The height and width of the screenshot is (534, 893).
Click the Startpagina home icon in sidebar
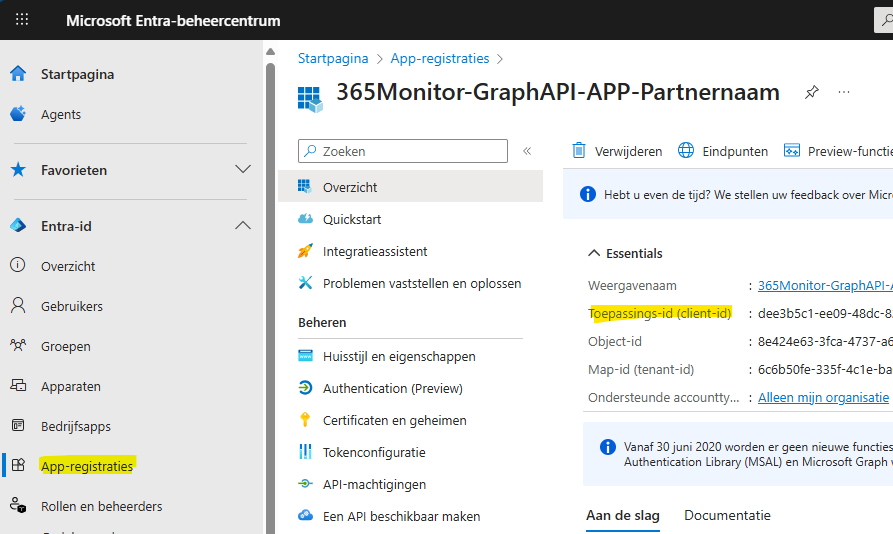(18, 73)
